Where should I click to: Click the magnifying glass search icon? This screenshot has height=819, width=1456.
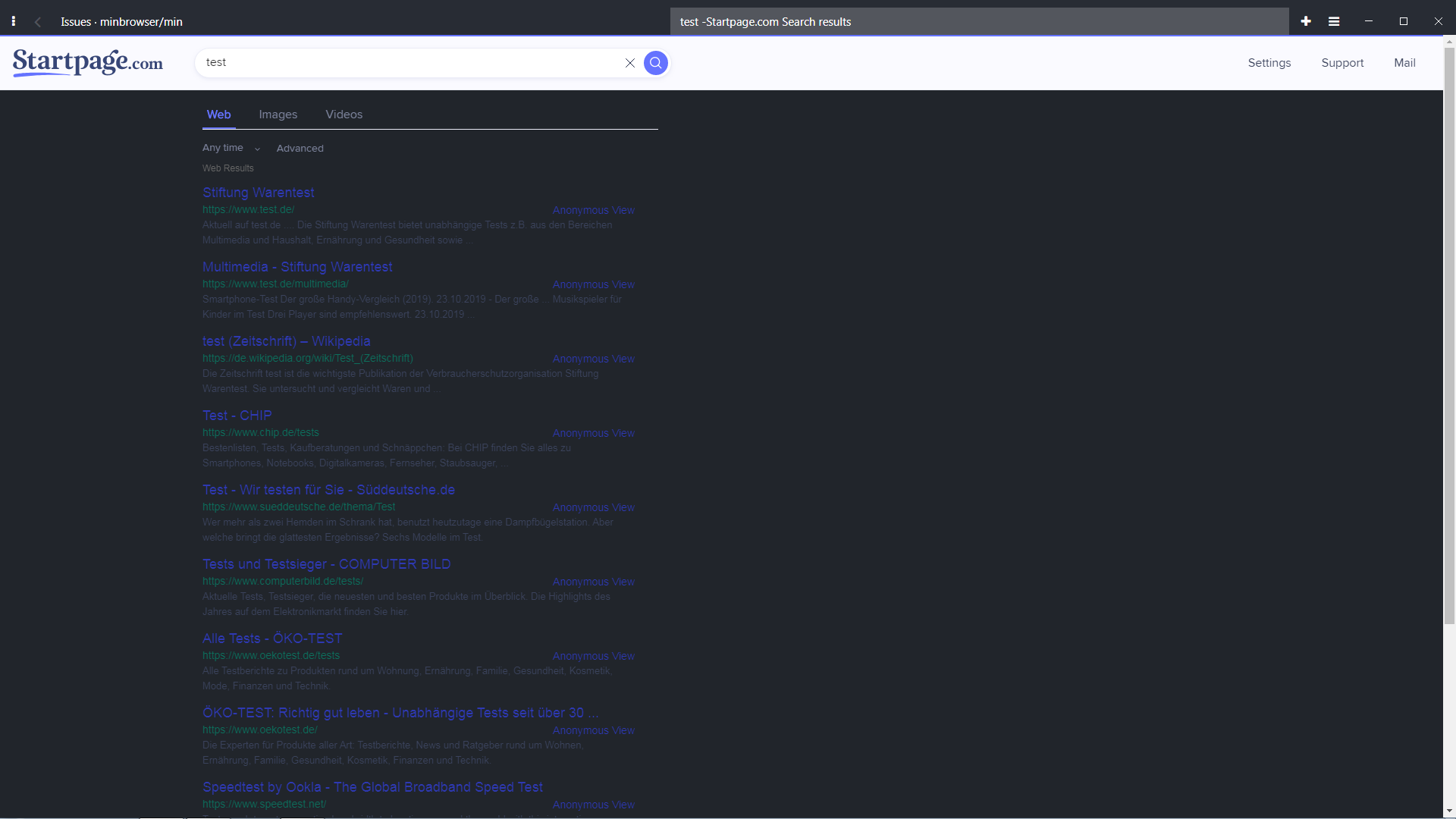[655, 63]
